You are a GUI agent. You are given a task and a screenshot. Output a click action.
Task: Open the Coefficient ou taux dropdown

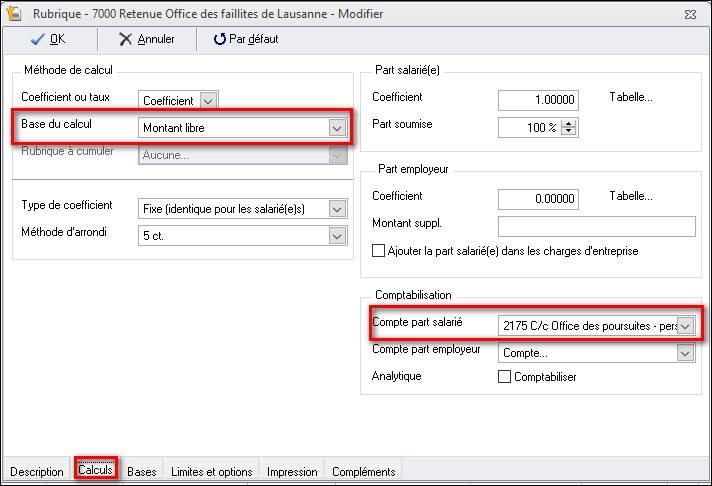[208, 100]
